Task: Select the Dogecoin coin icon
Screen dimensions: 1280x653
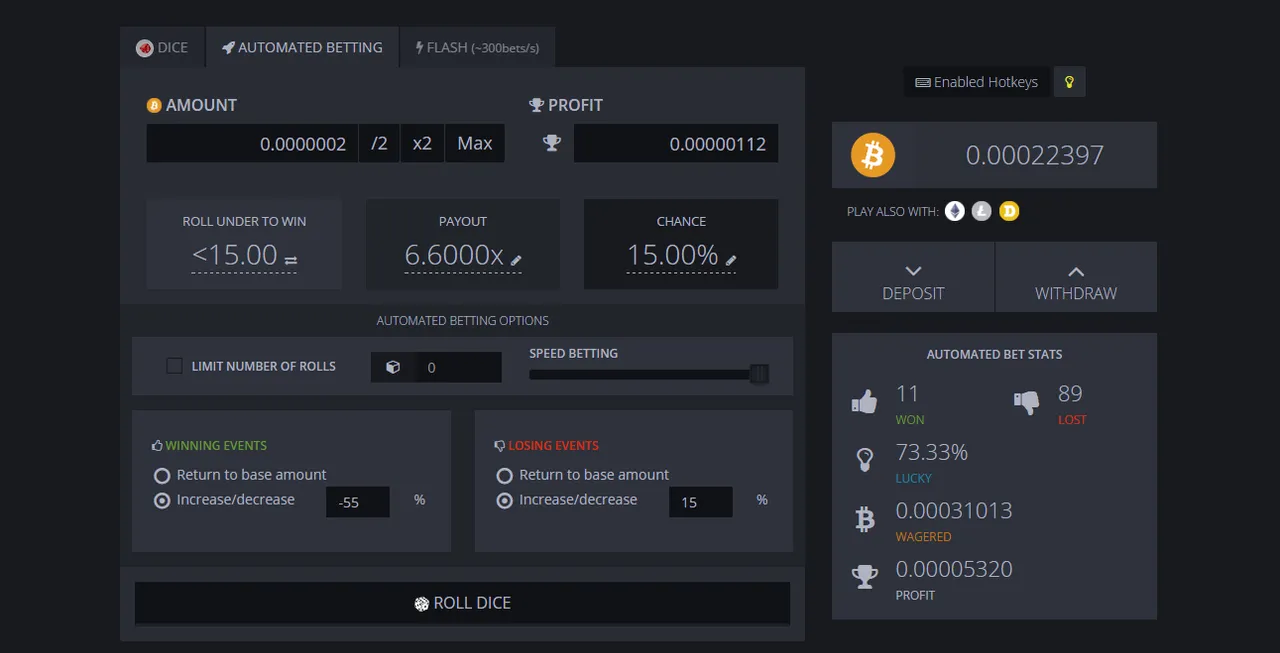Action: 1009,211
